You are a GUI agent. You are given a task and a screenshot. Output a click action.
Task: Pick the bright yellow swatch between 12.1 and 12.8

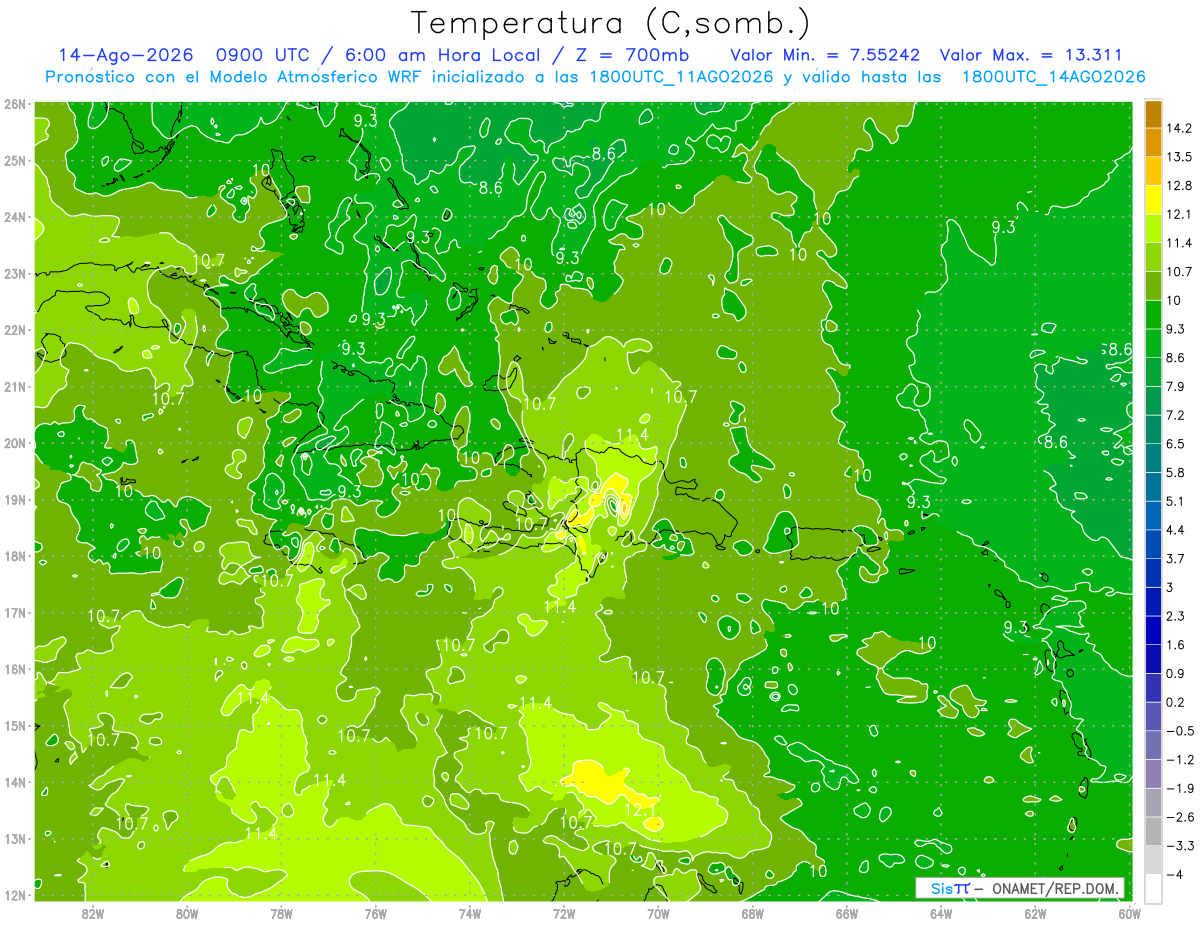pyautogui.click(x=1153, y=200)
